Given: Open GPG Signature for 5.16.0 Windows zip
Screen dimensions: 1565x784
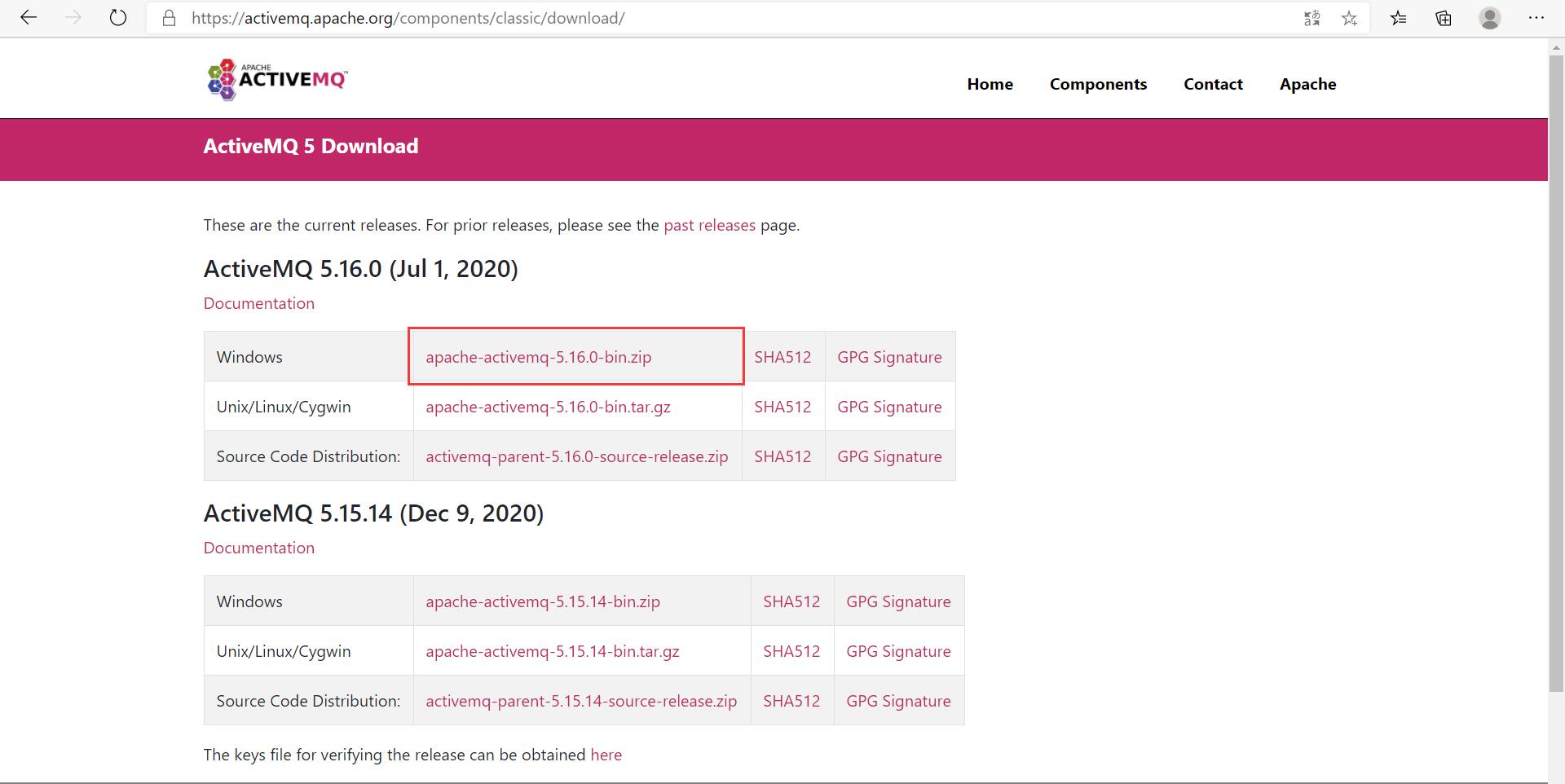Looking at the screenshot, I should [889, 357].
